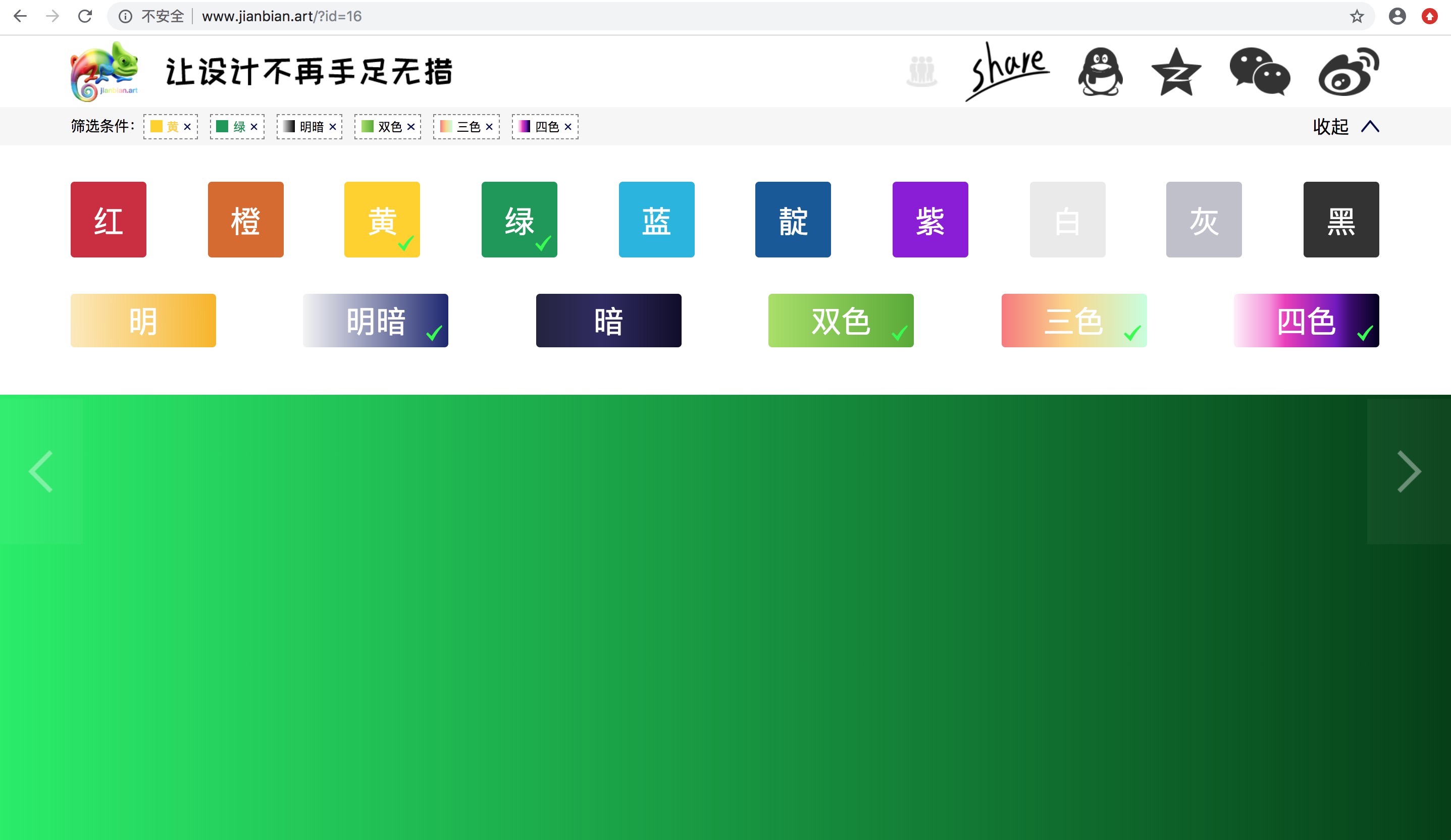The image size is (1451, 840).
Task: Select the 明 bright gradient button
Action: click(x=143, y=321)
